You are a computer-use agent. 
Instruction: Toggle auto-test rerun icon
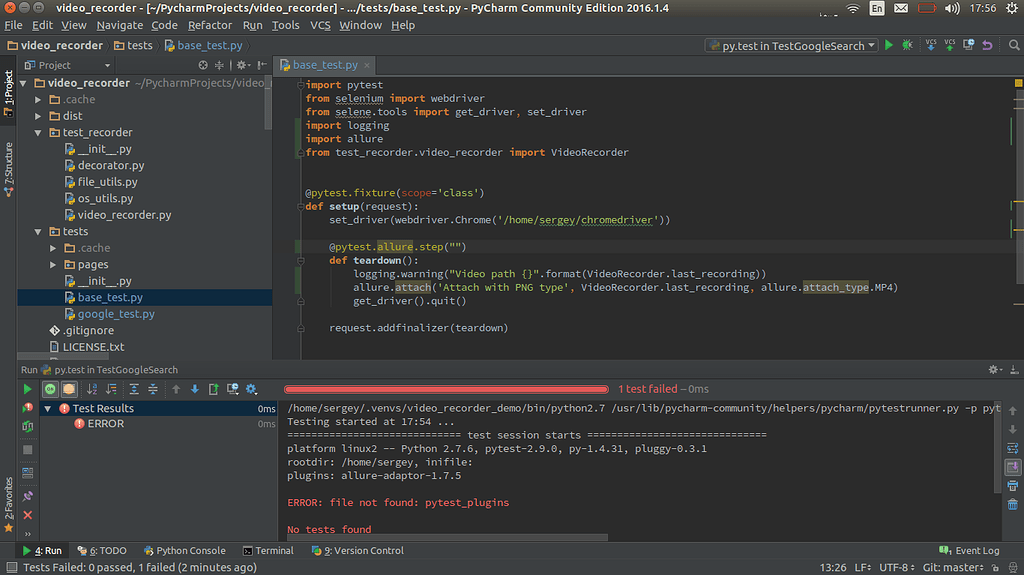click(27, 426)
